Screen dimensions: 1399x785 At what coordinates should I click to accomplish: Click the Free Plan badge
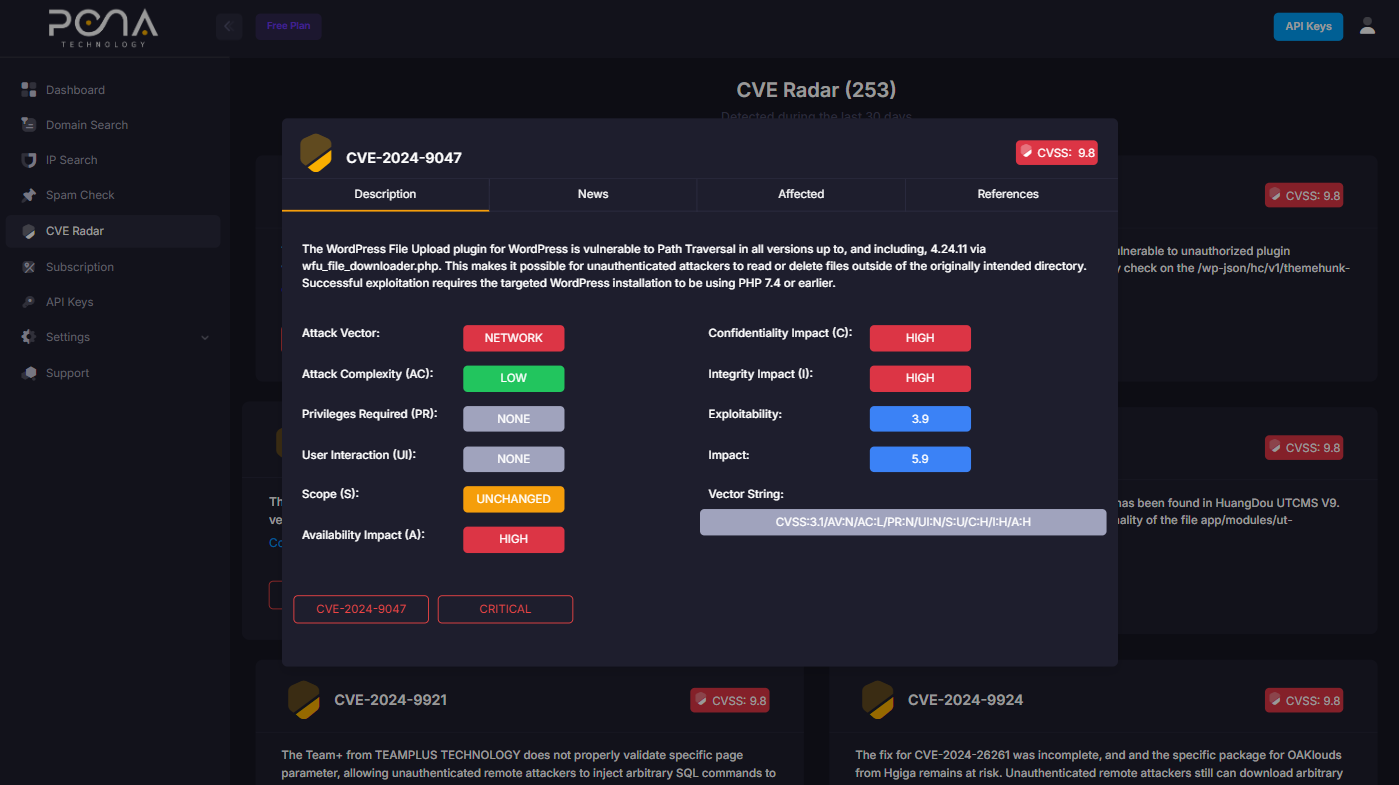[x=288, y=26]
